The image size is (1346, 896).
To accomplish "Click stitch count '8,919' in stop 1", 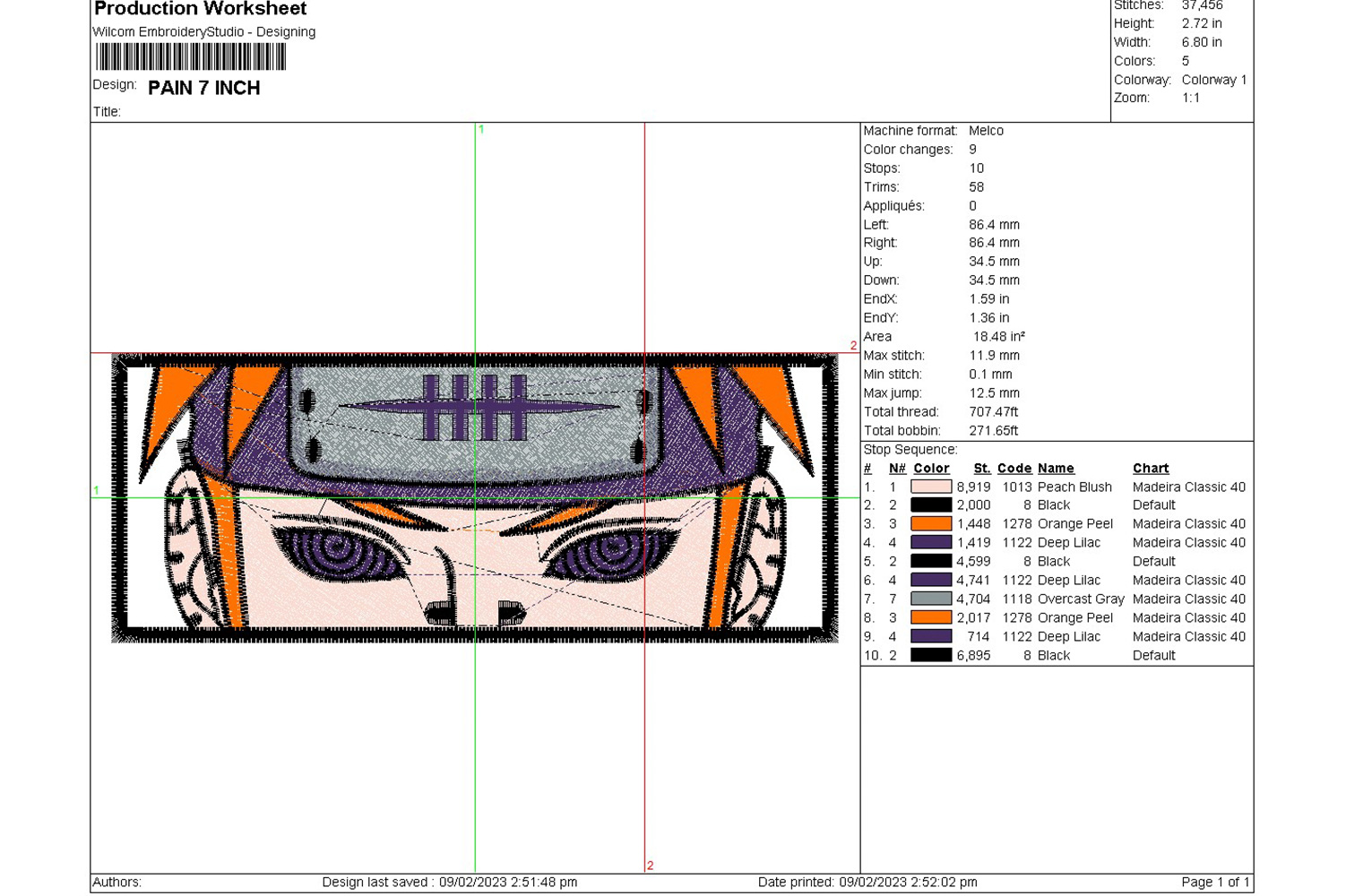I will coord(973,487).
